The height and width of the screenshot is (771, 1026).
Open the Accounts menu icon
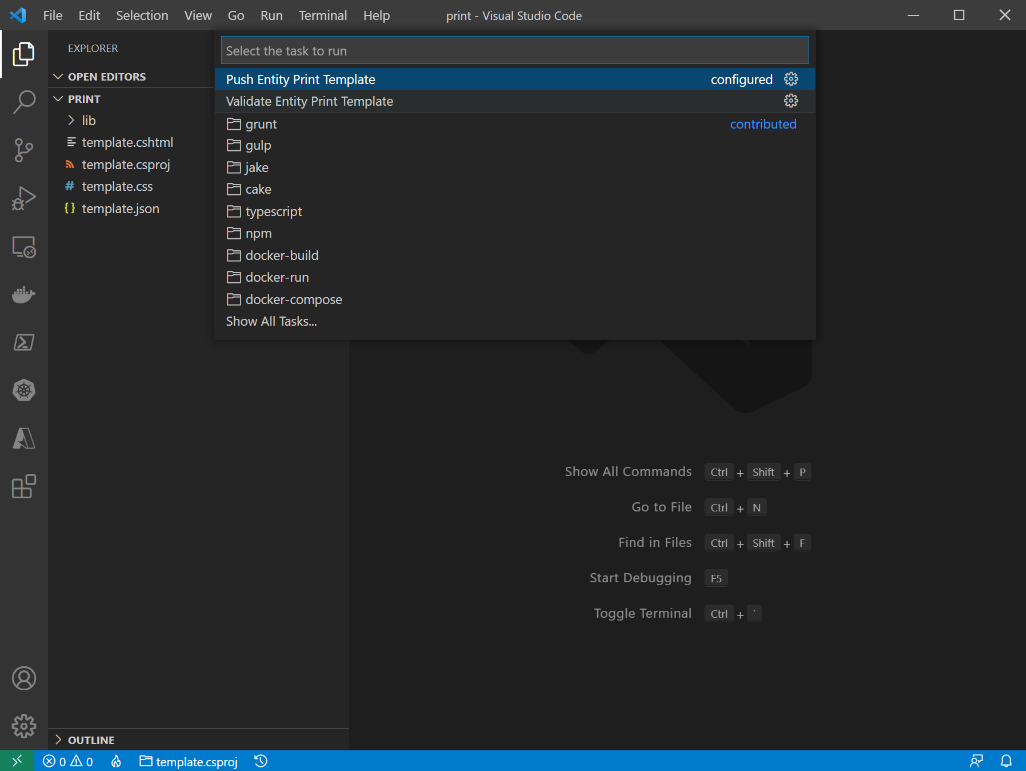[x=24, y=678]
